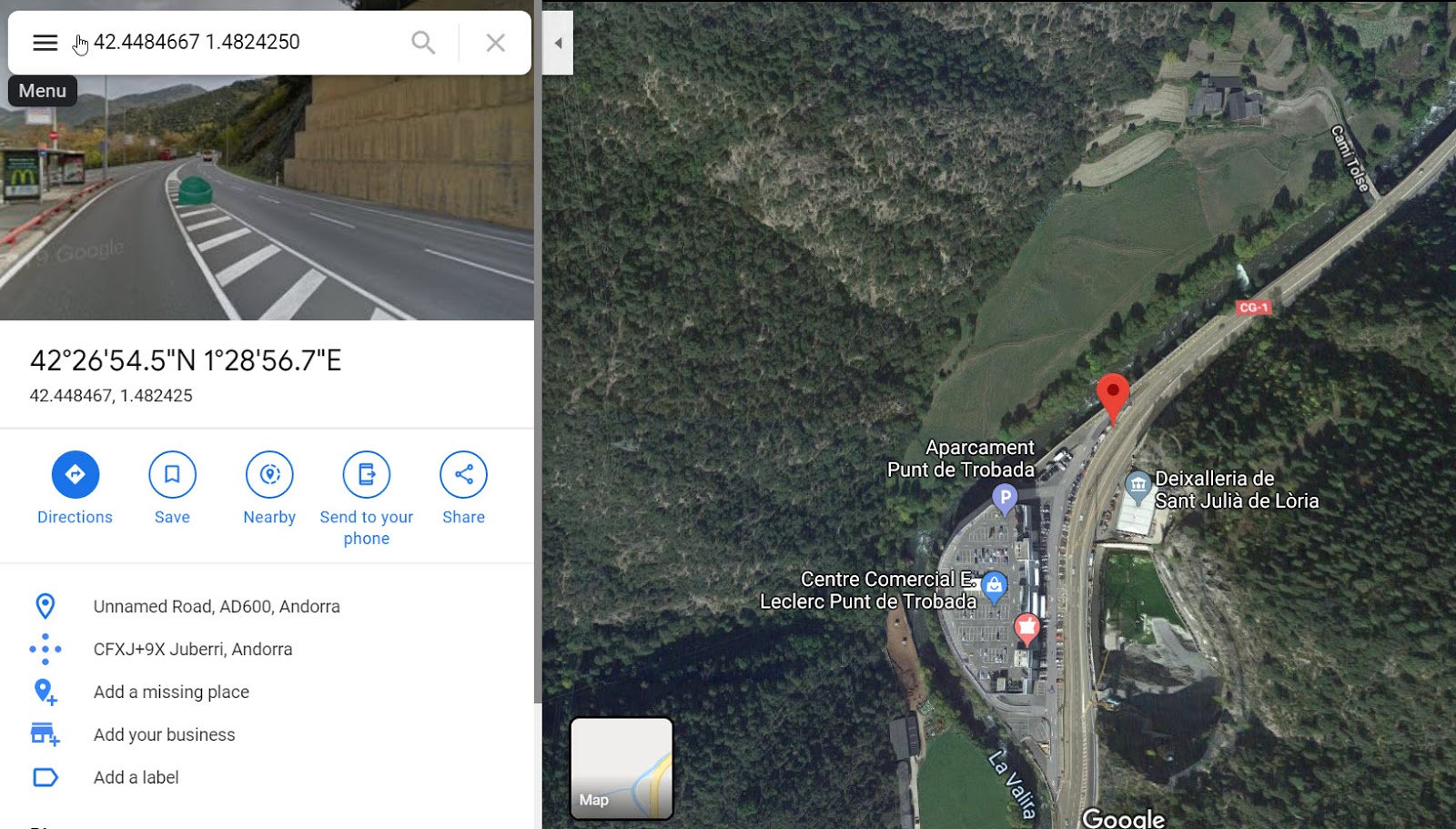Image resolution: width=1456 pixels, height=829 pixels.
Task: Open the hamburger Menu icon
Action: coord(45,42)
